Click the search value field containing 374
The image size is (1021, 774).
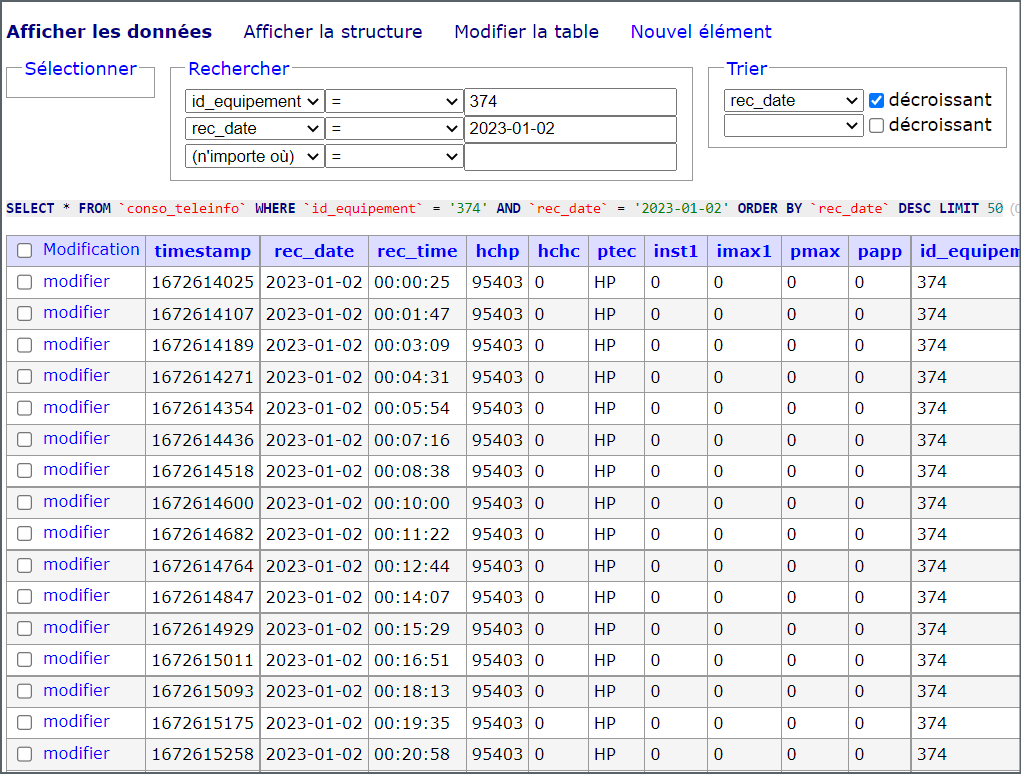pos(570,102)
